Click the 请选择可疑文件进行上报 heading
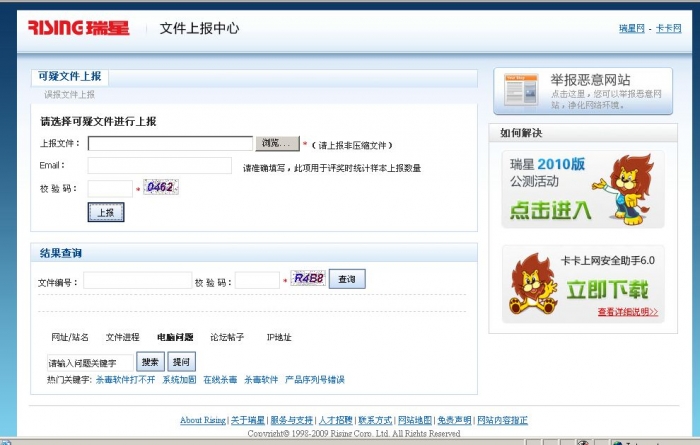 click(98, 121)
